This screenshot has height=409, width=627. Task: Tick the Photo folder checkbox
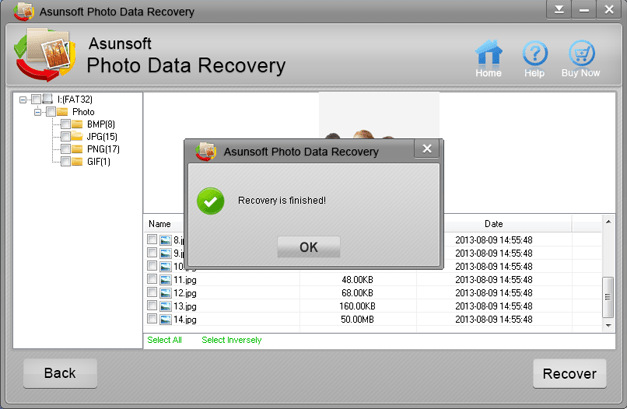click(50, 112)
